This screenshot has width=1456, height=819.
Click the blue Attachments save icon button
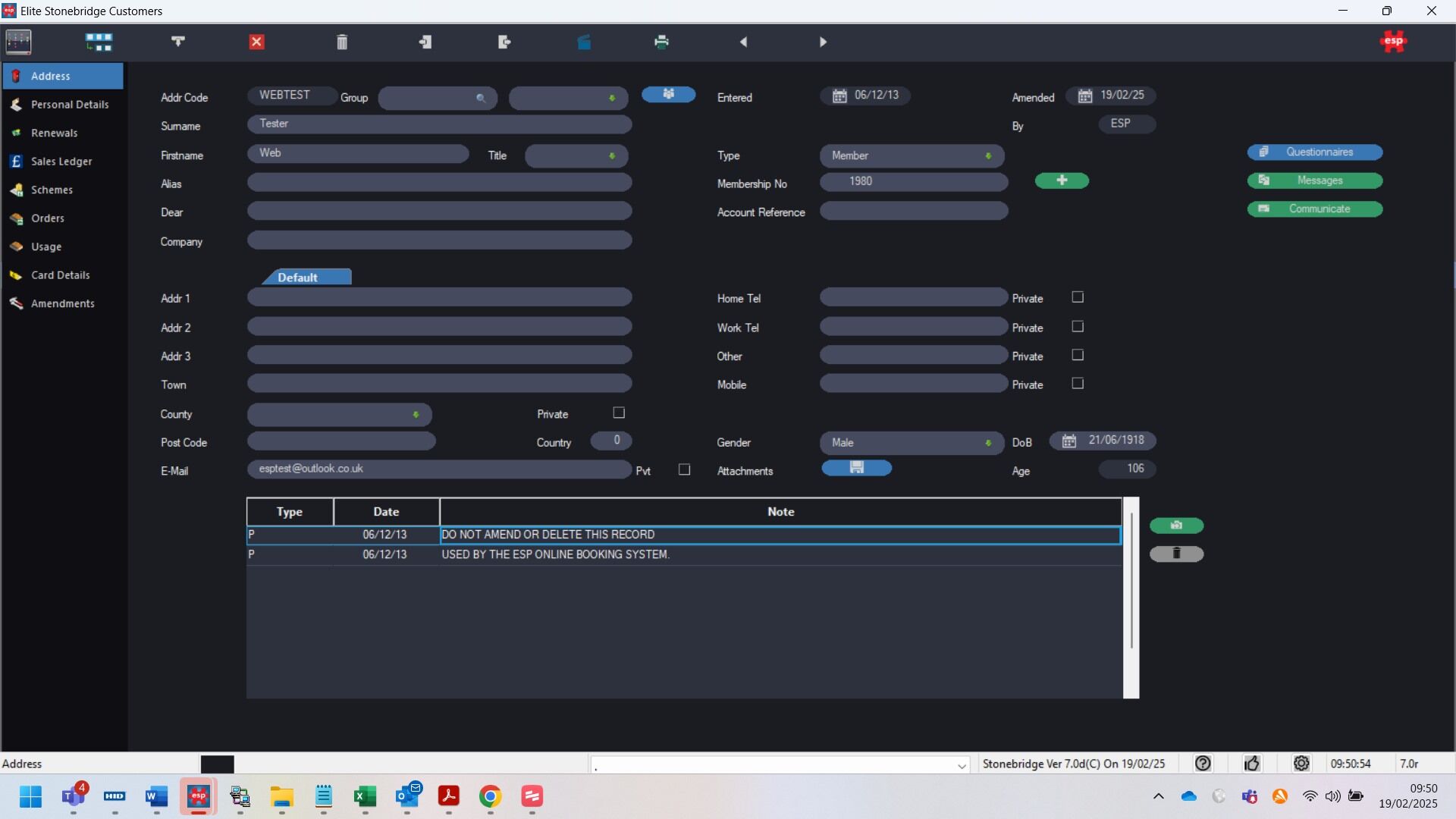[857, 468]
